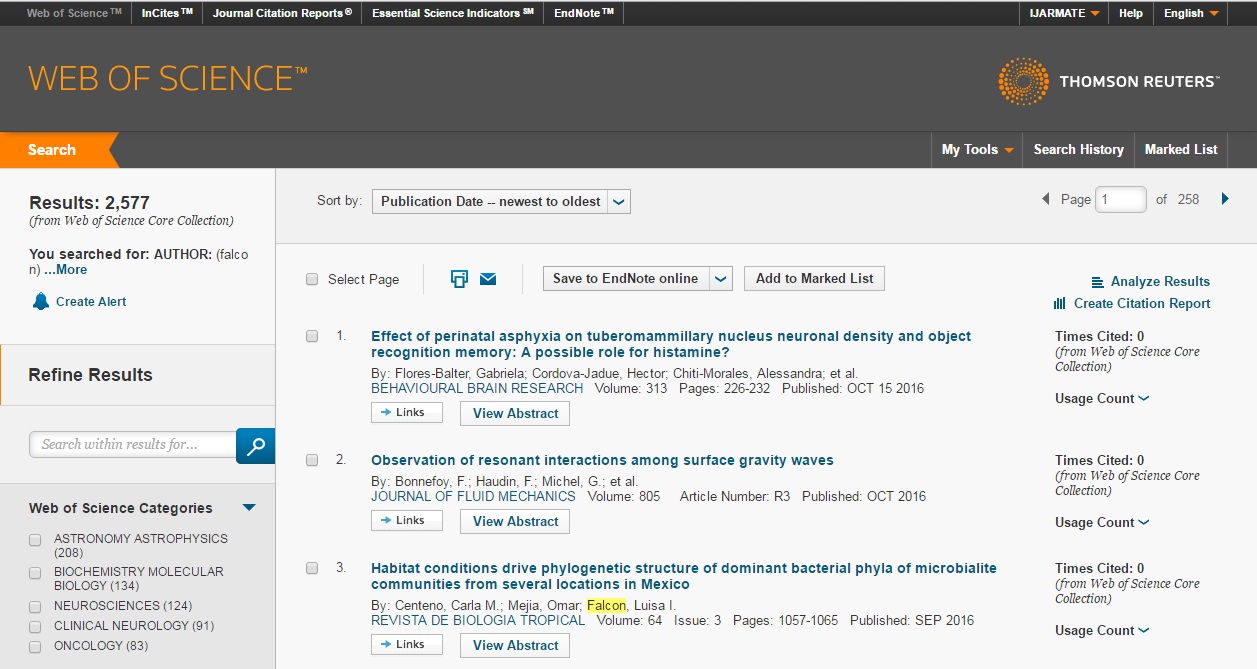Viewport: 1257px width, 669px height.
Task: Click the Analyze Results link
Action: (x=1160, y=282)
